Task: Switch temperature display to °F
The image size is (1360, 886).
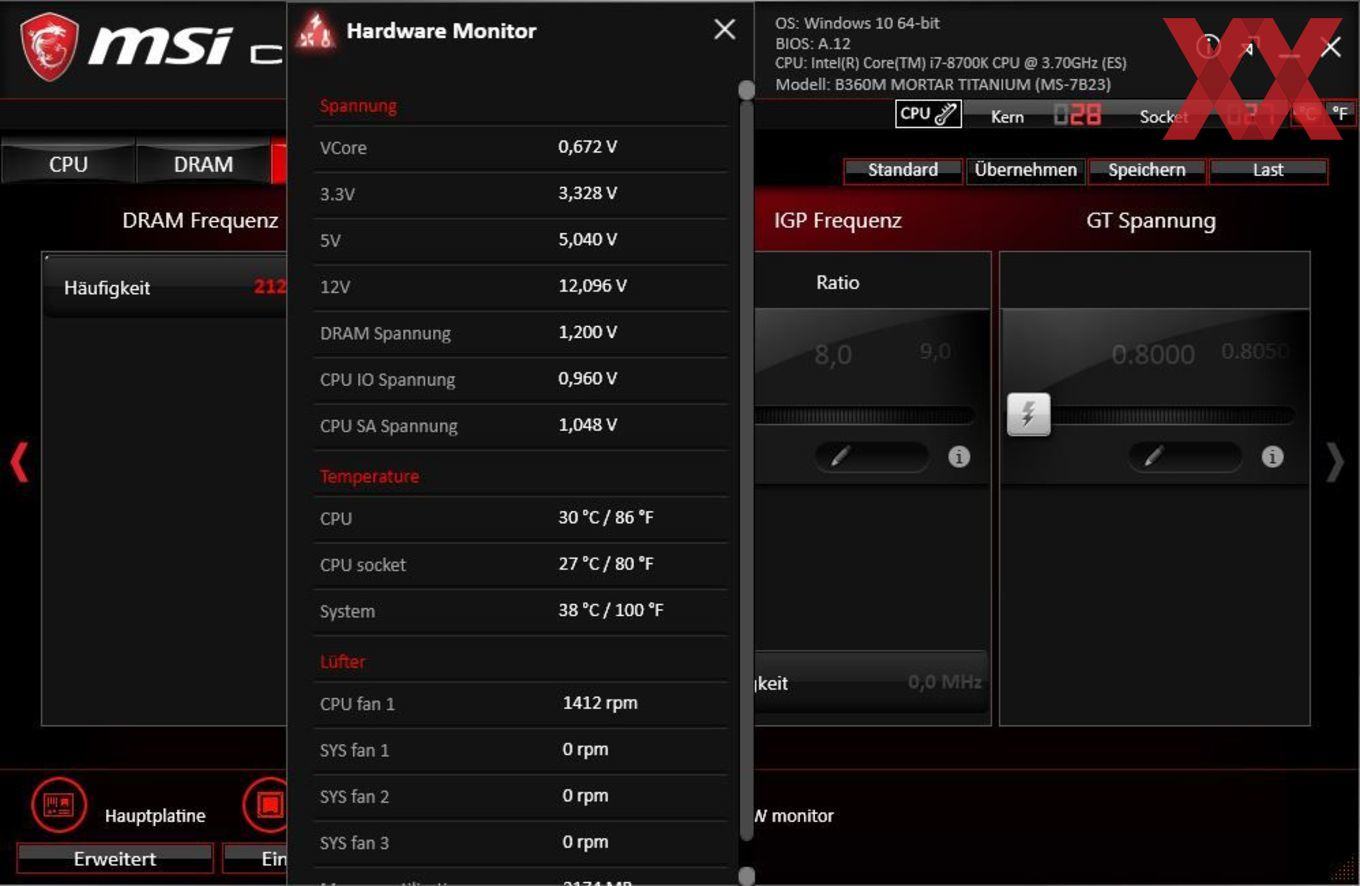Action: (x=1339, y=114)
